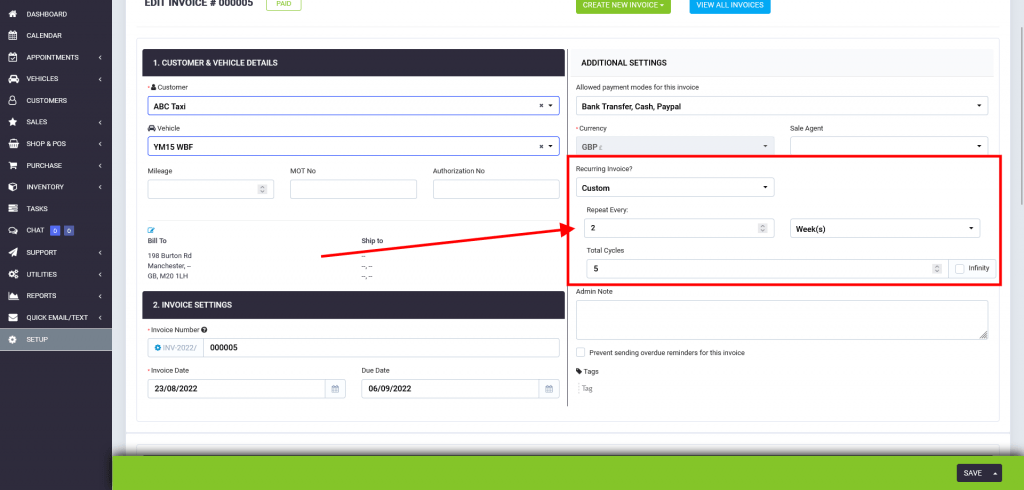Click the View All Invoices button
This screenshot has width=1024, height=490.
click(x=729, y=6)
